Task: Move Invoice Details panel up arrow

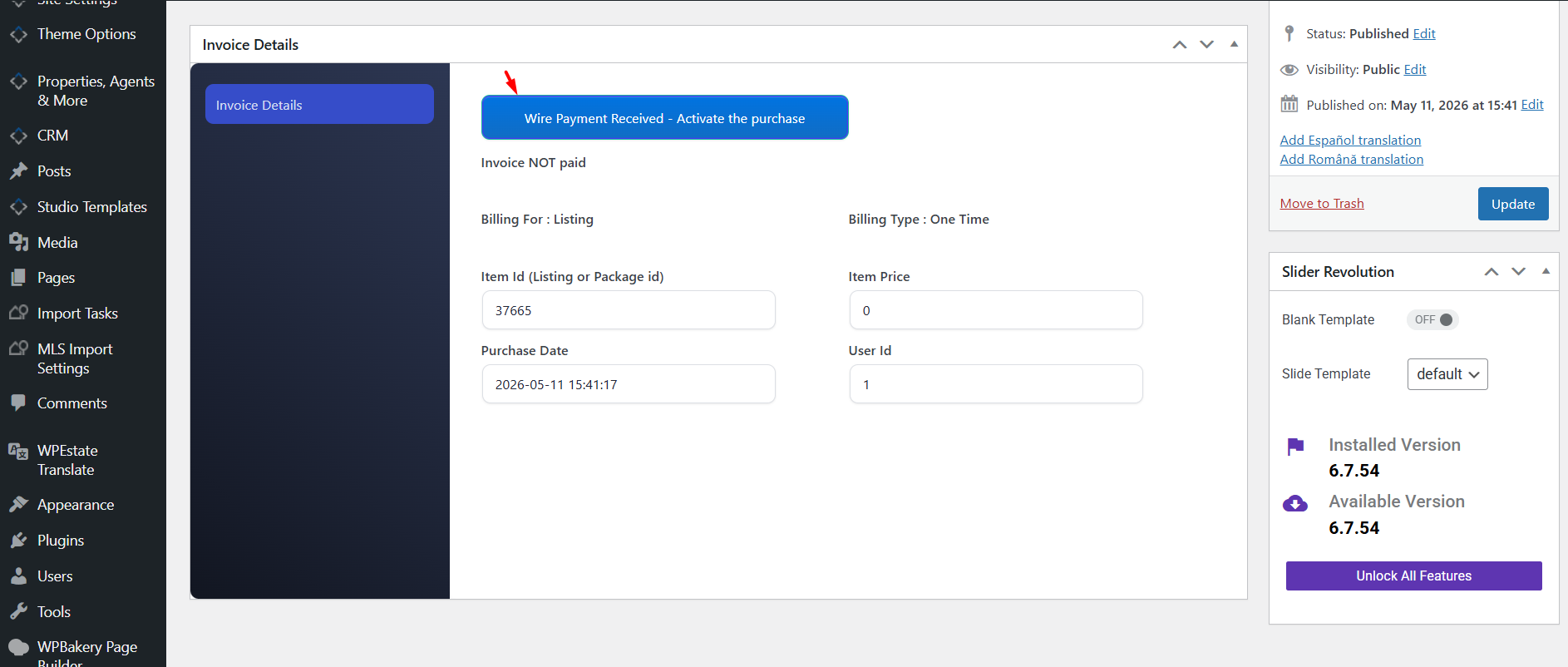Action: click(x=1180, y=45)
